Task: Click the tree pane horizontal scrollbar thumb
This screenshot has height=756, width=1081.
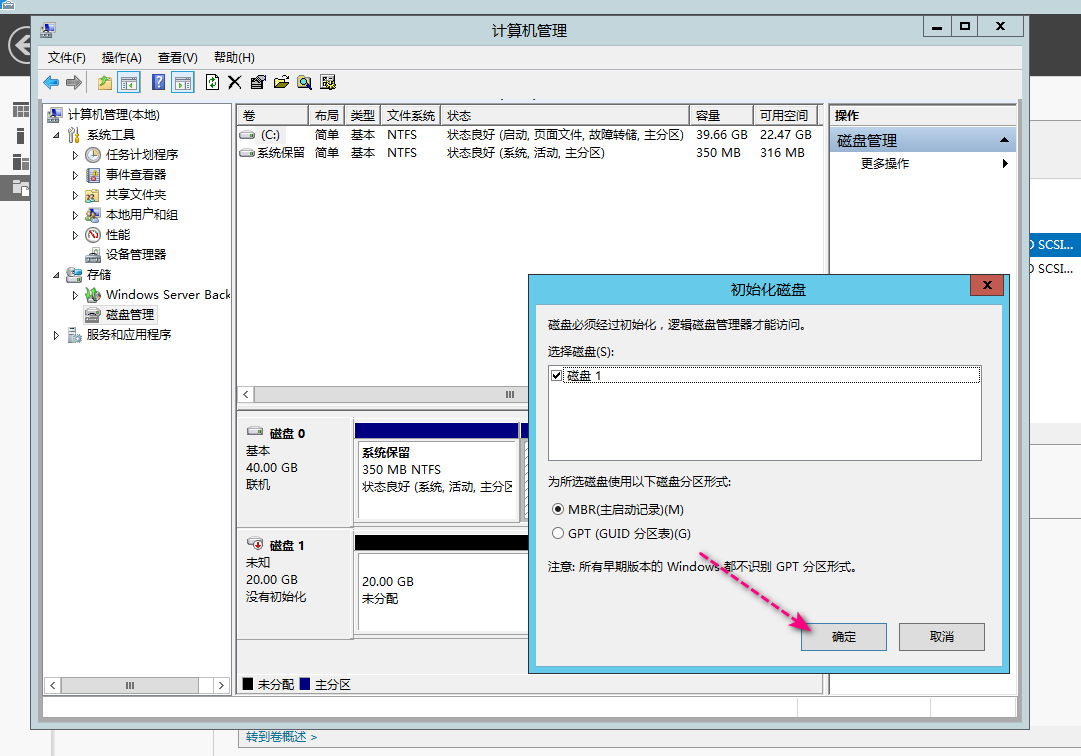Action: 130,685
